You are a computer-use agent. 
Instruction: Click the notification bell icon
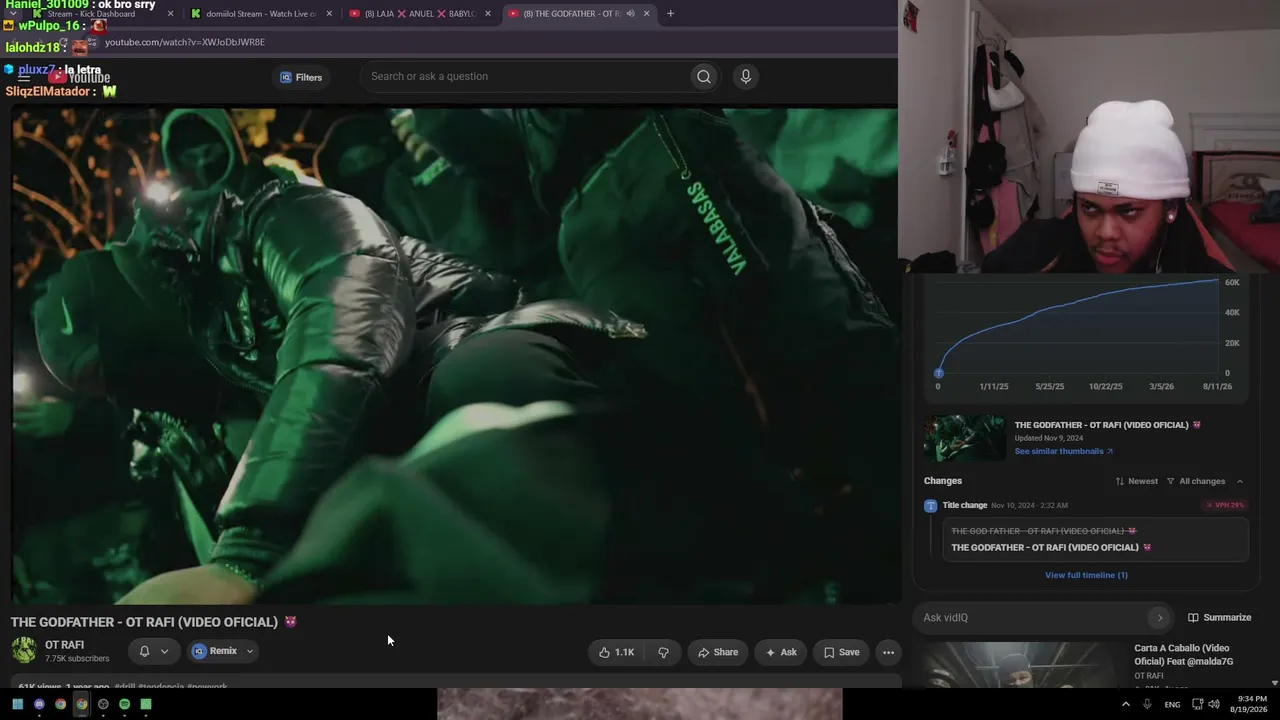[x=144, y=651]
